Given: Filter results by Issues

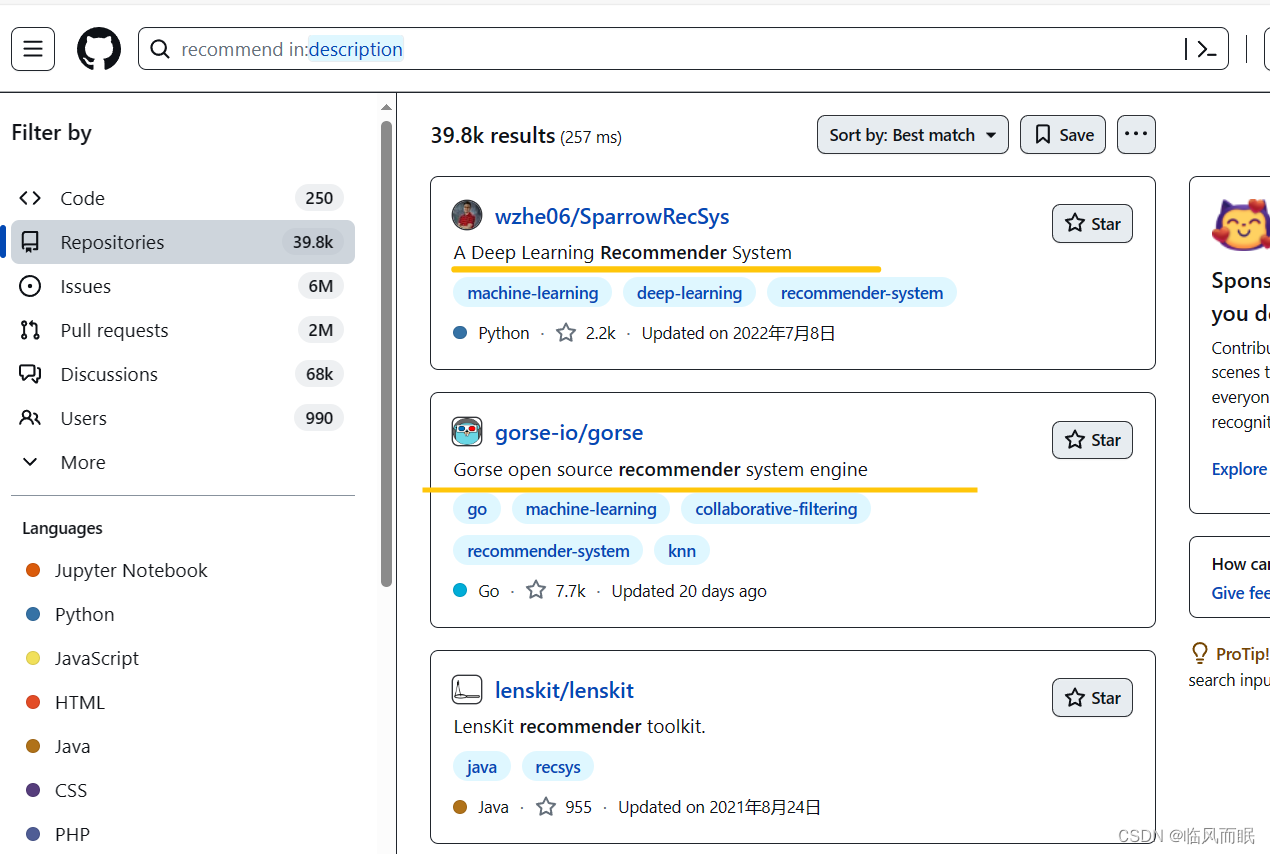Looking at the screenshot, I should point(182,286).
